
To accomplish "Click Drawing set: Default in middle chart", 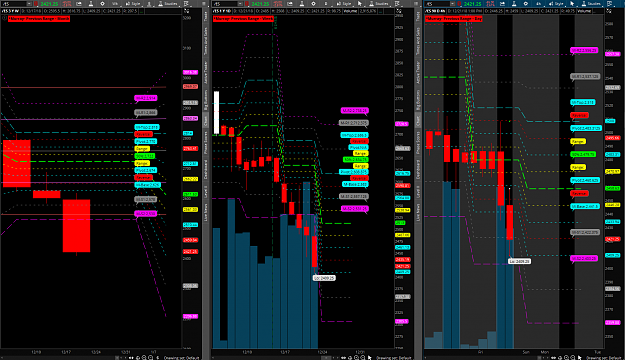I will click(393, 358).
